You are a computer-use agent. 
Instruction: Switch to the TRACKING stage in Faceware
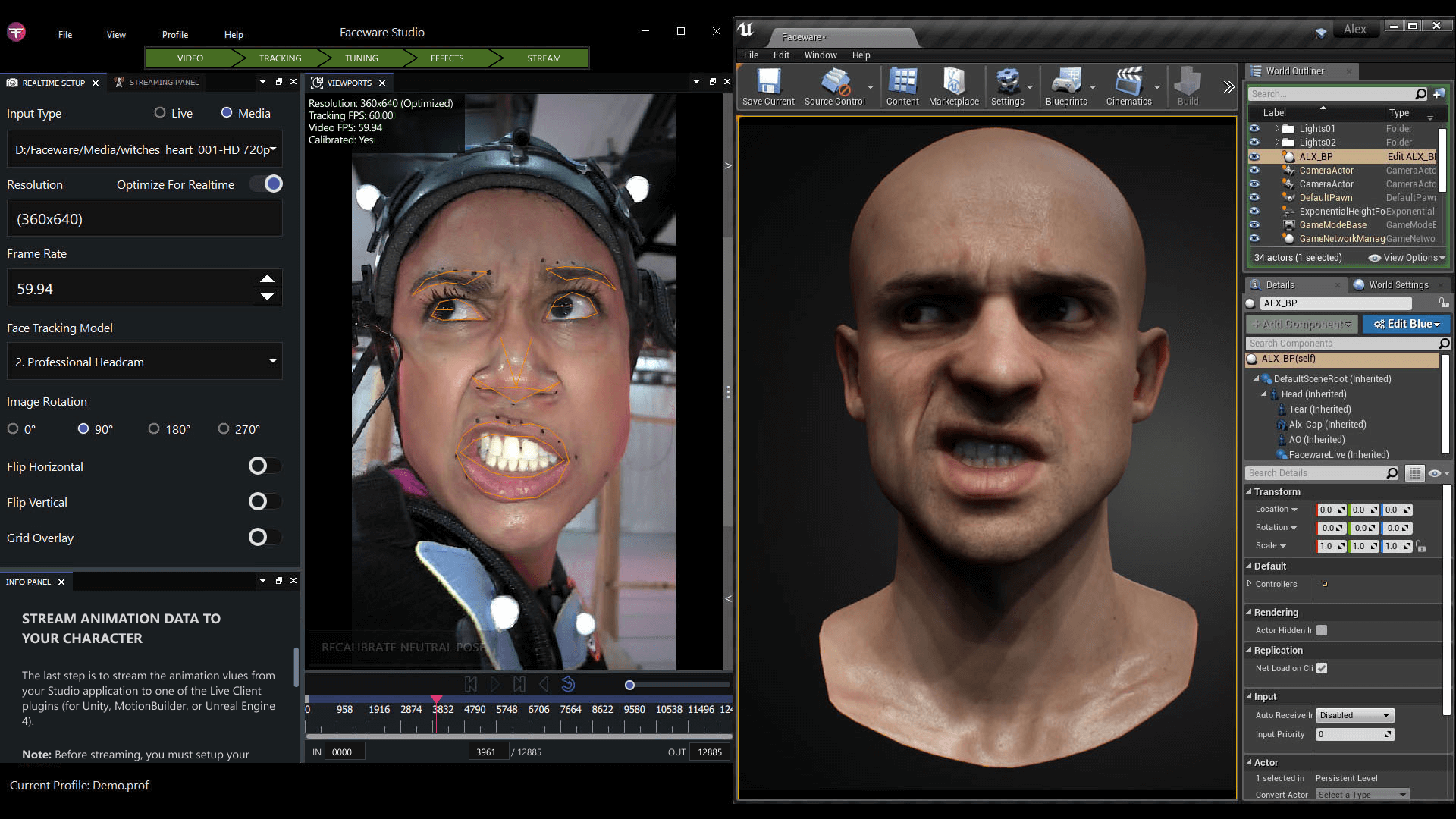tap(280, 58)
